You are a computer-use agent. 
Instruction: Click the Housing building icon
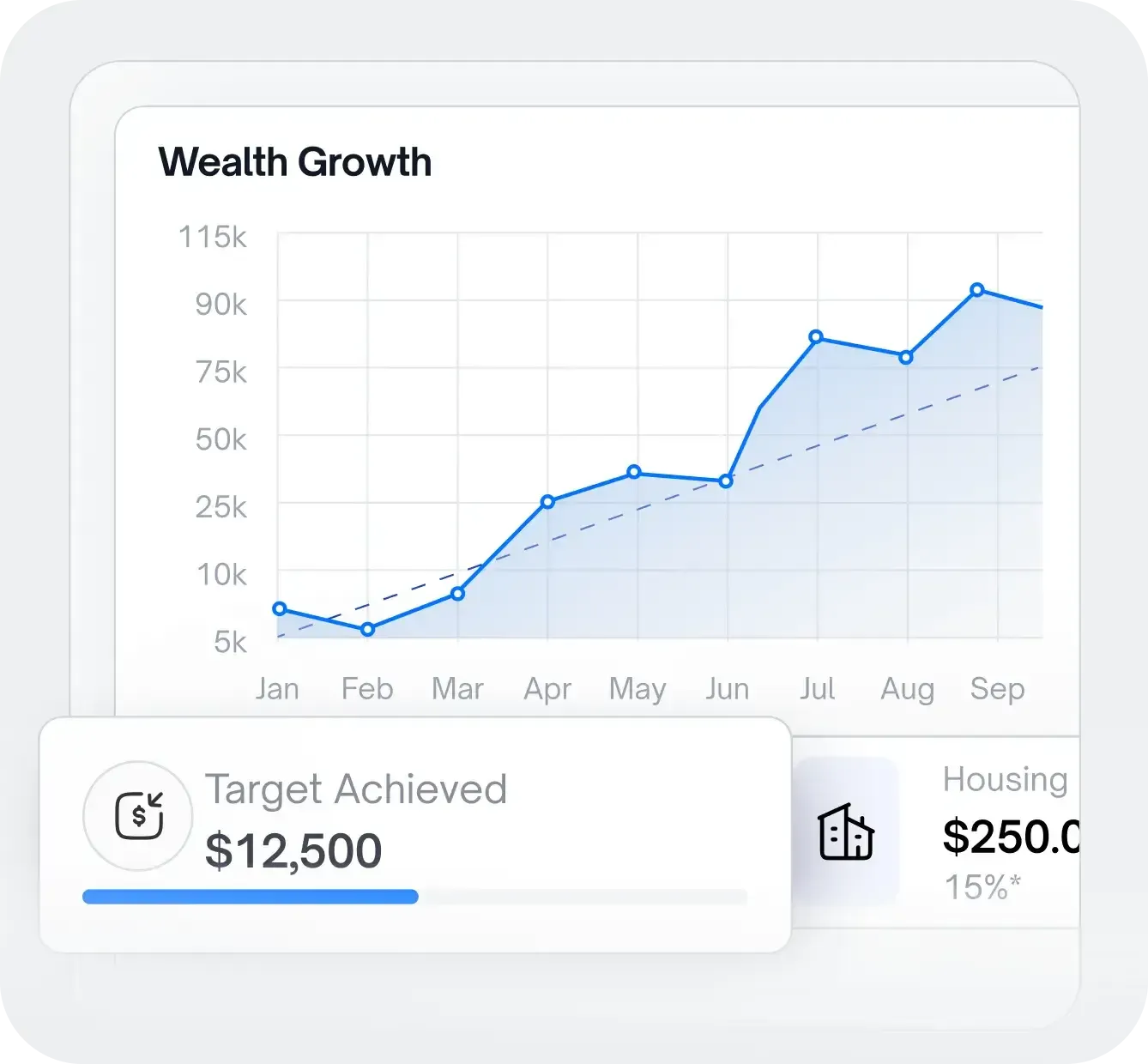pyautogui.click(x=846, y=831)
